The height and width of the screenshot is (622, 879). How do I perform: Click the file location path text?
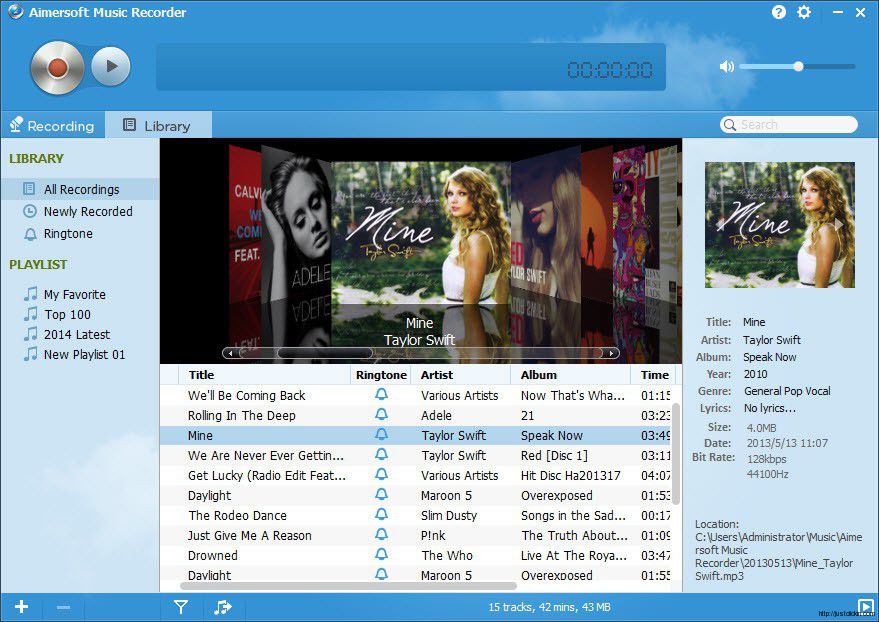(x=779, y=556)
